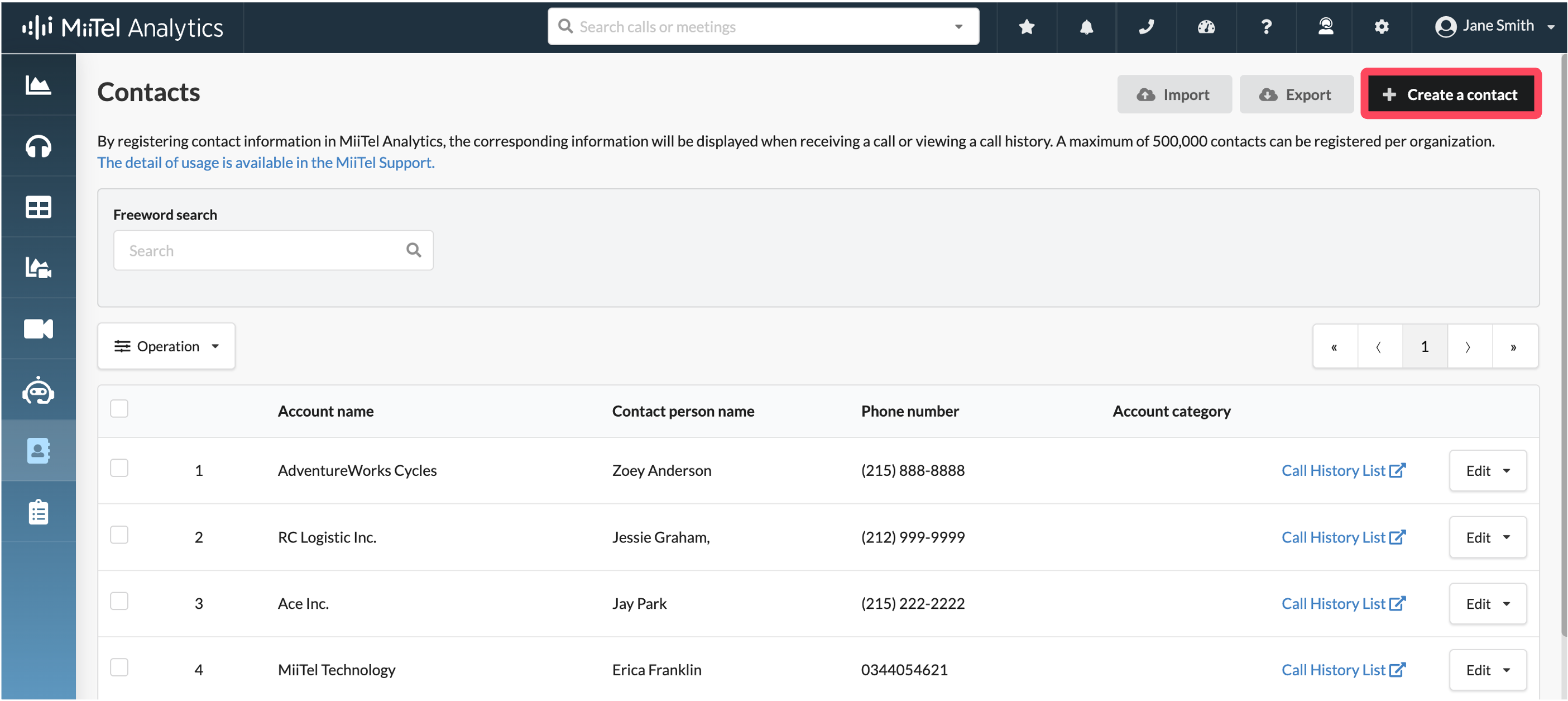This screenshot has height=701, width=1568.
Task: Open the analytics chart sidebar icon
Action: tap(39, 85)
